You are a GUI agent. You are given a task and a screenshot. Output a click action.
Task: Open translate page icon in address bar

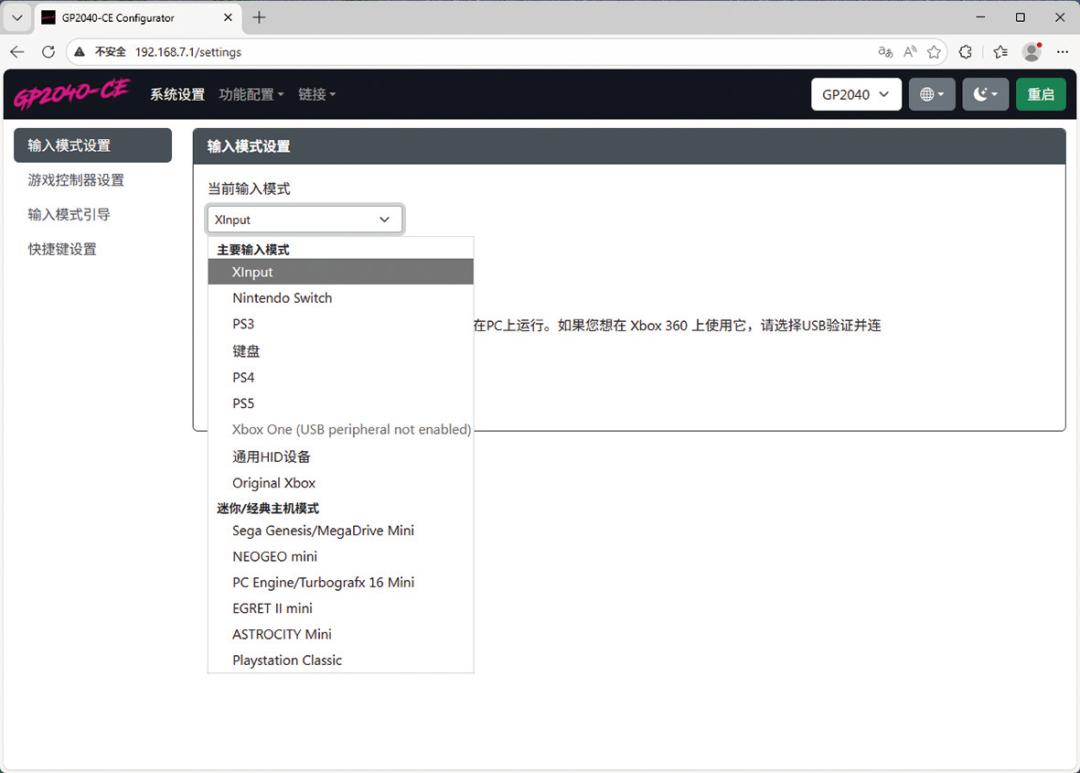coord(885,52)
